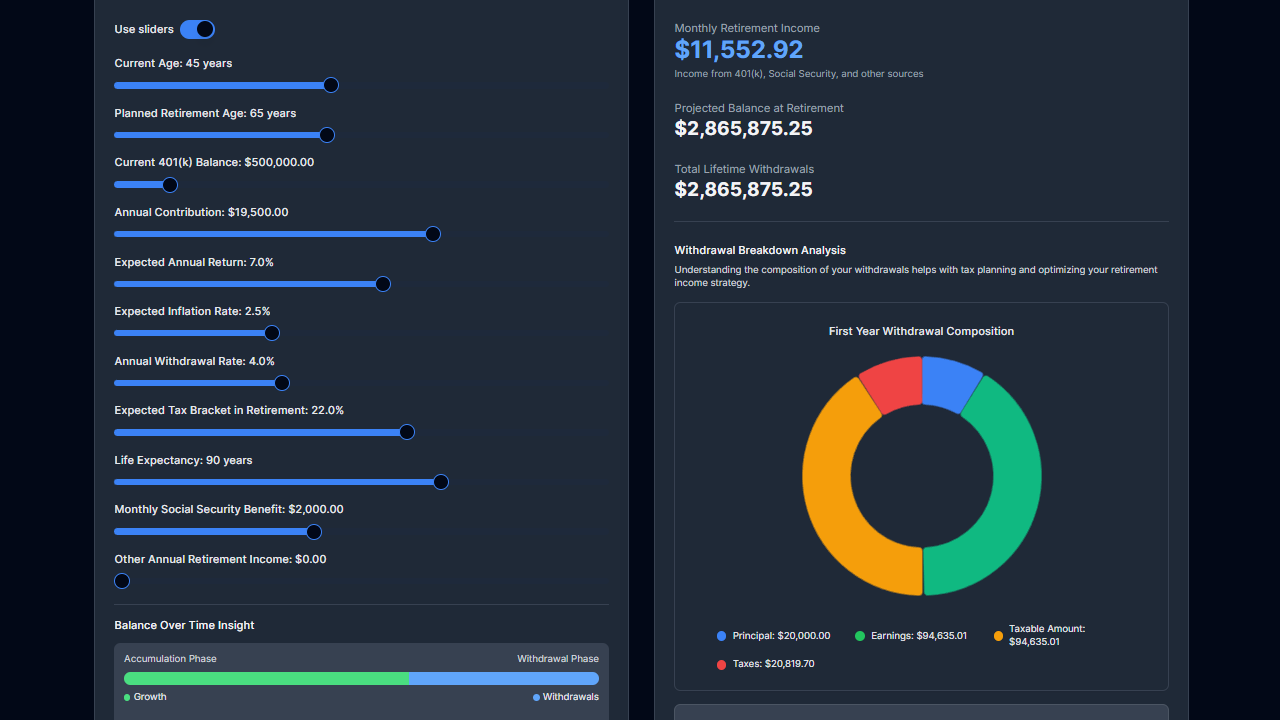Click the green Earnings legend dot
1280x720 pixels.
(859, 635)
